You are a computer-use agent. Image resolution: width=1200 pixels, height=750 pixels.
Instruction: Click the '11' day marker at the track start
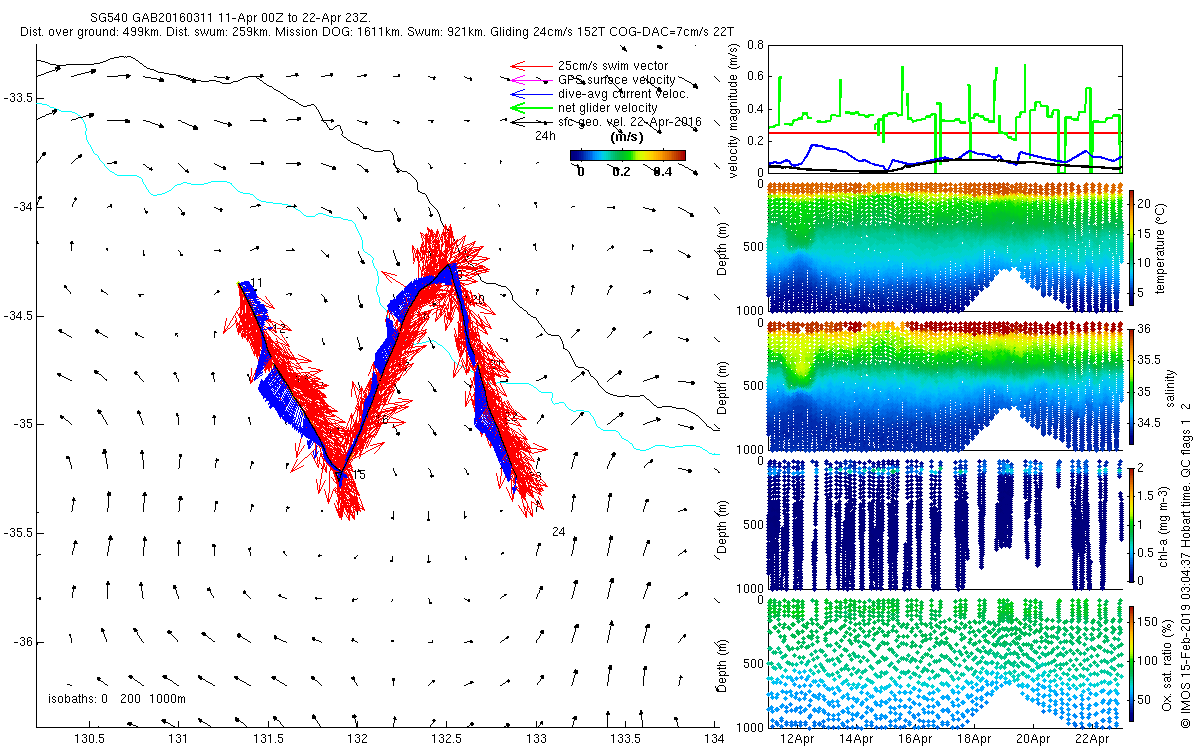[257, 283]
